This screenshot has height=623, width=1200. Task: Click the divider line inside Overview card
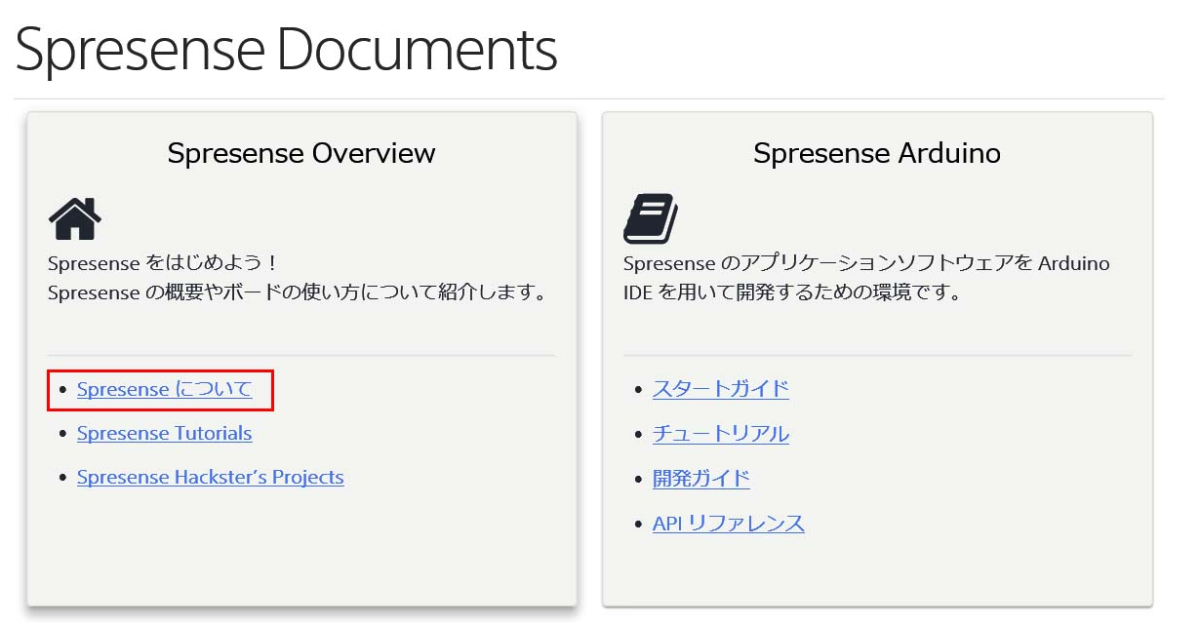[301, 355]
